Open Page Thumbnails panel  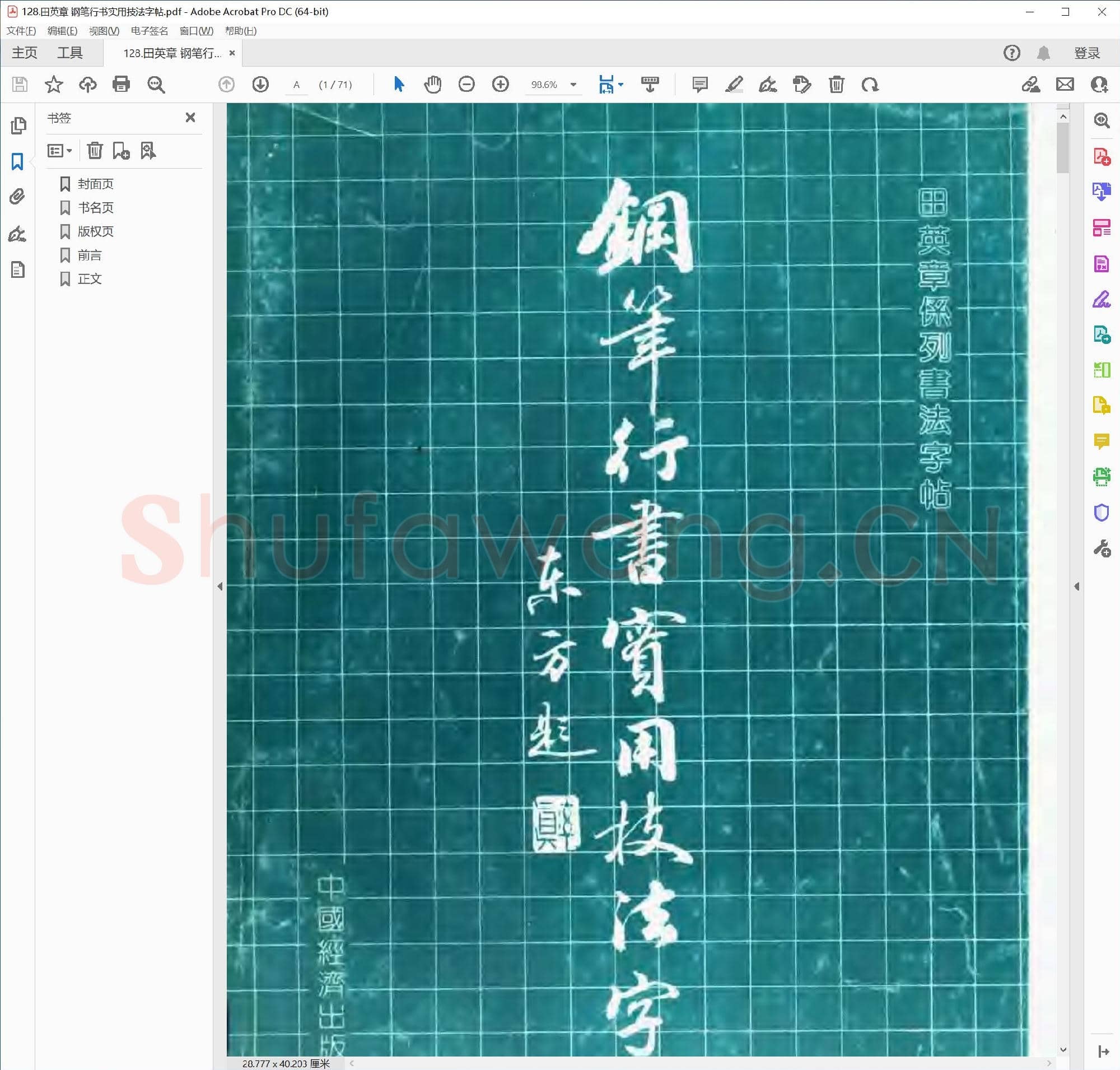click(19, 127)
